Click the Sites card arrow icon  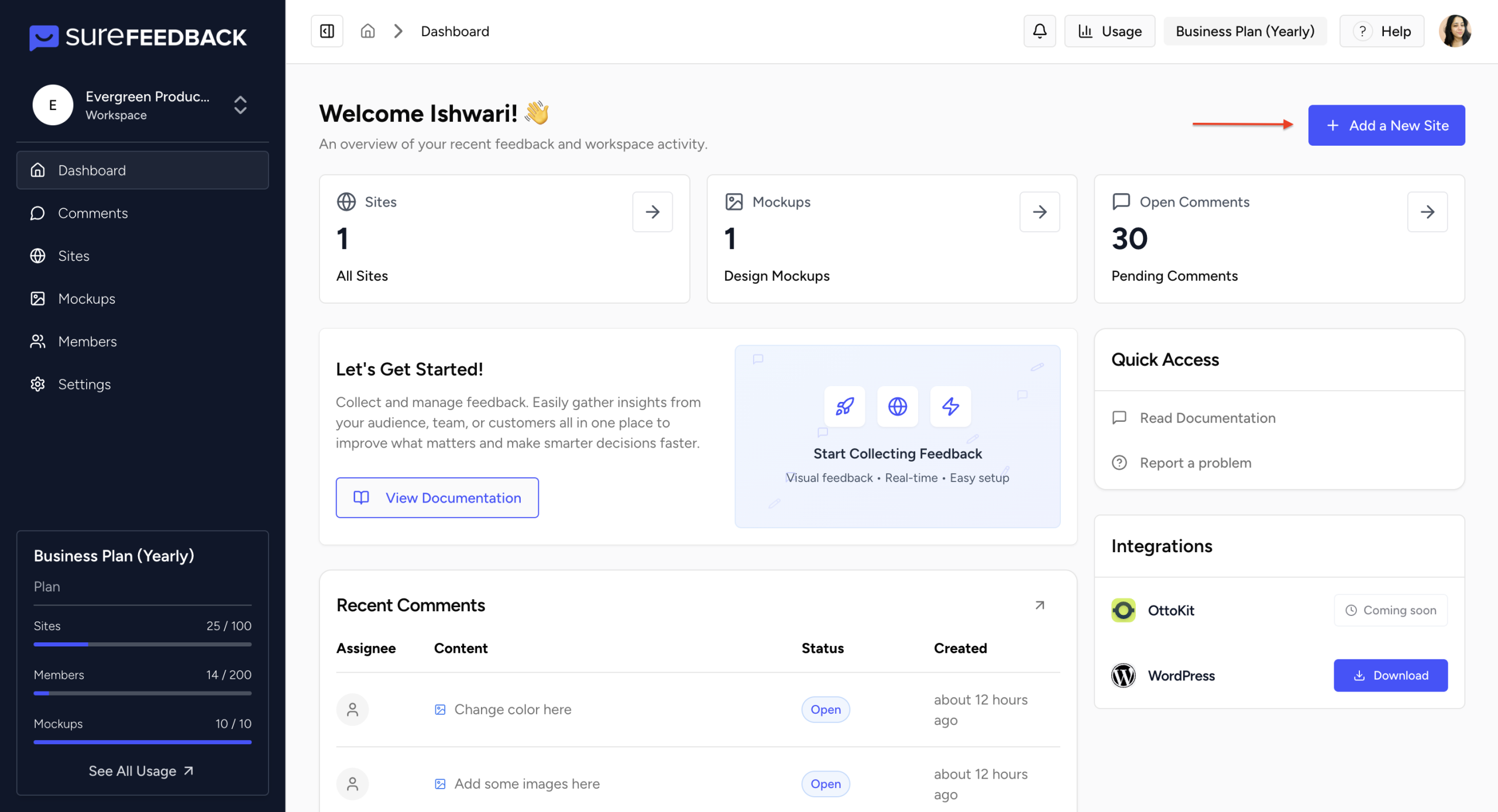(652, 212)
